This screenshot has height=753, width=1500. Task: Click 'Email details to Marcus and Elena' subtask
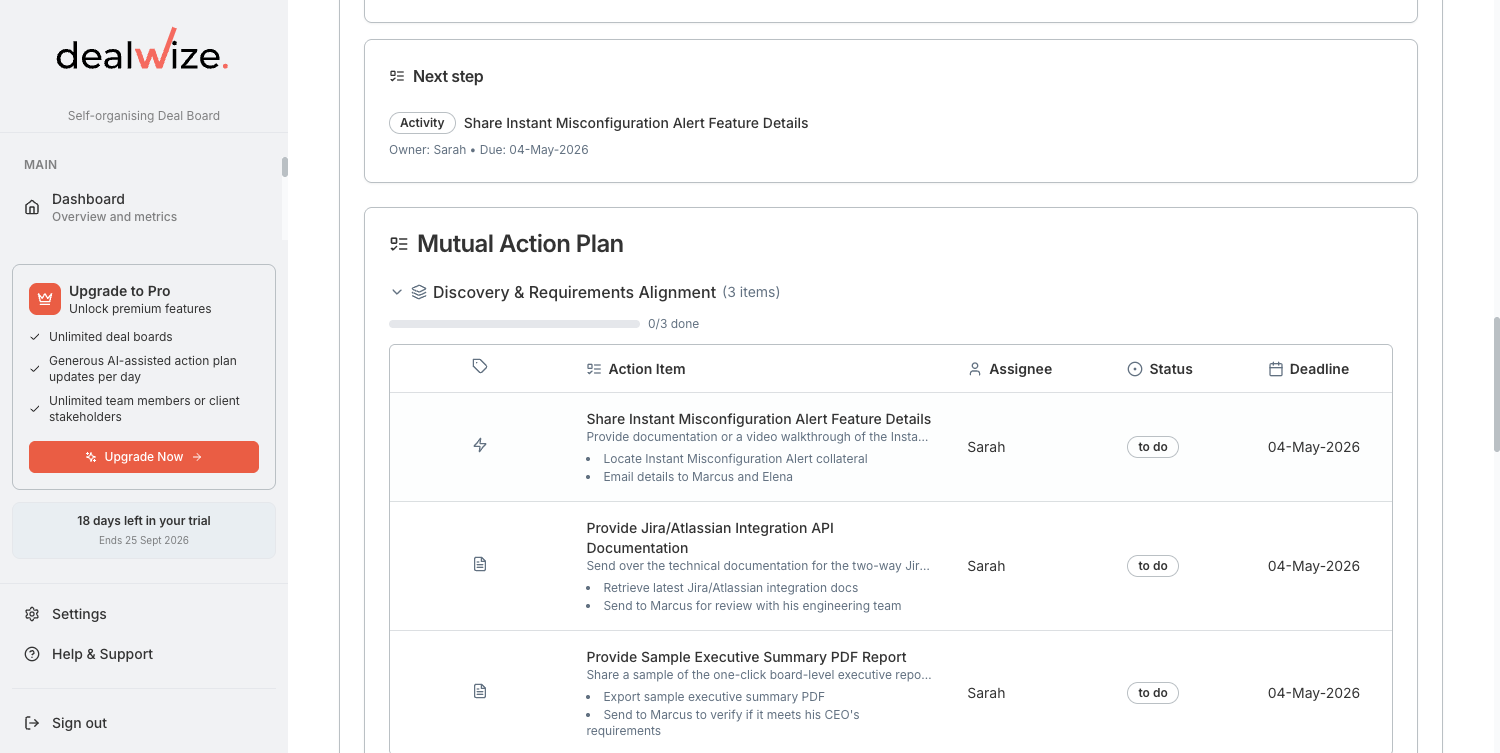tap(698, 477)
